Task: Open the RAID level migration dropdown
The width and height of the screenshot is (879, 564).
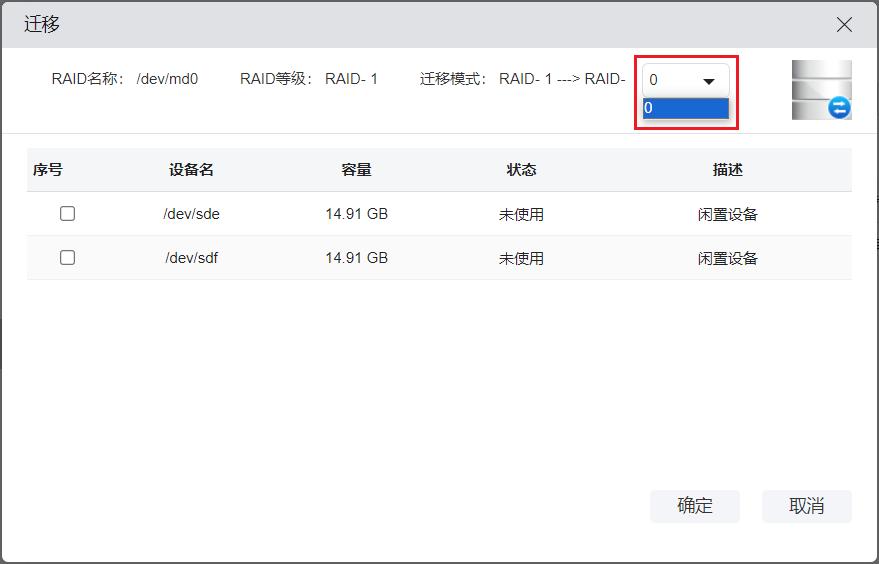Action: [686, 80]
